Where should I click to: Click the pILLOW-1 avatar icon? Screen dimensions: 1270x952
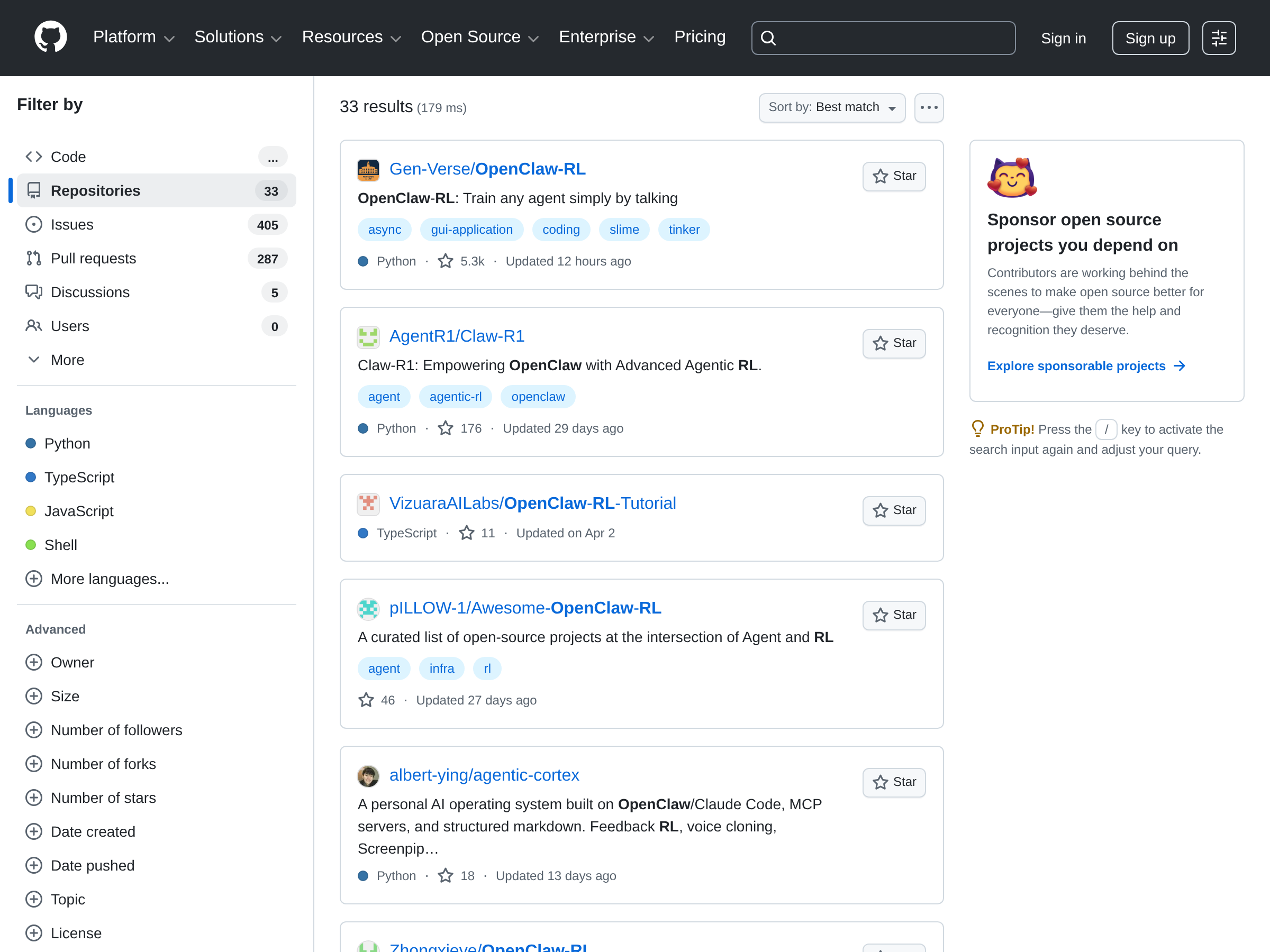[368, 609]
